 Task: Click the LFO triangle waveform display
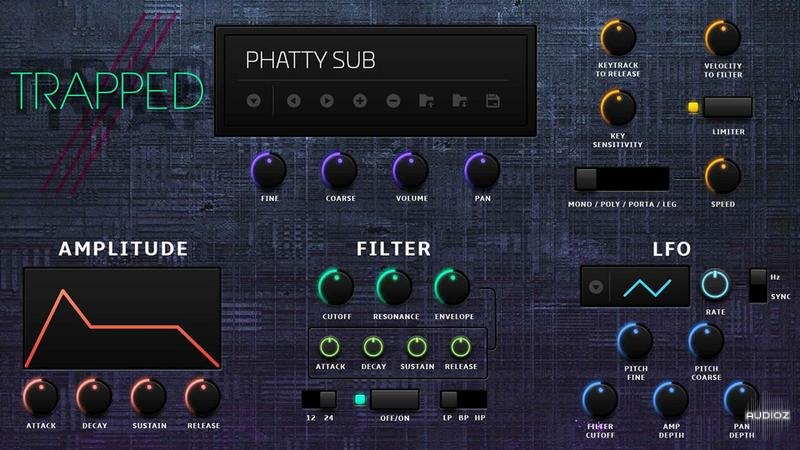[647, 288]
